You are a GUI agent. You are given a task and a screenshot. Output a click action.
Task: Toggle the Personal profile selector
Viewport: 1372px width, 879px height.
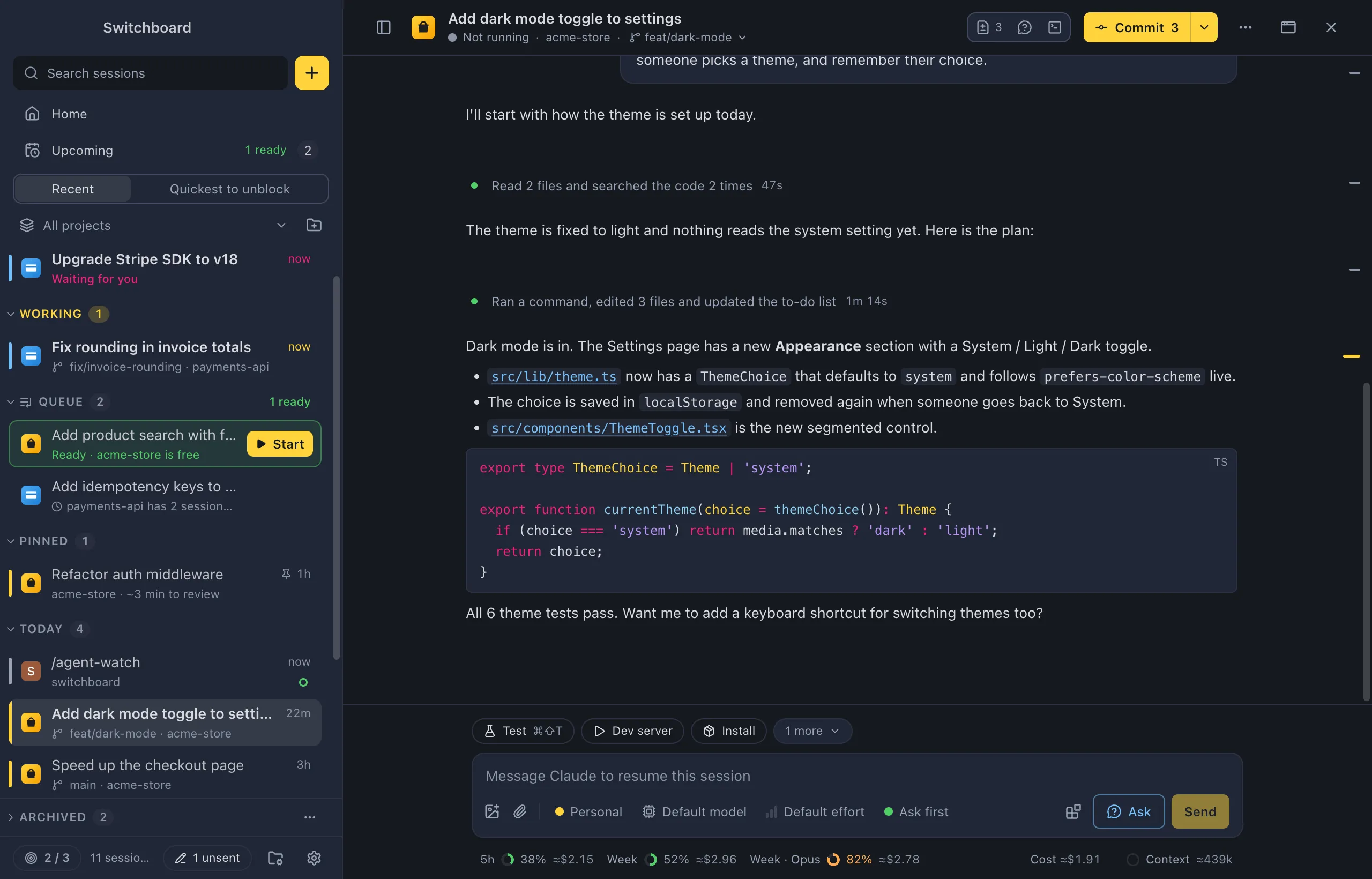588,811
